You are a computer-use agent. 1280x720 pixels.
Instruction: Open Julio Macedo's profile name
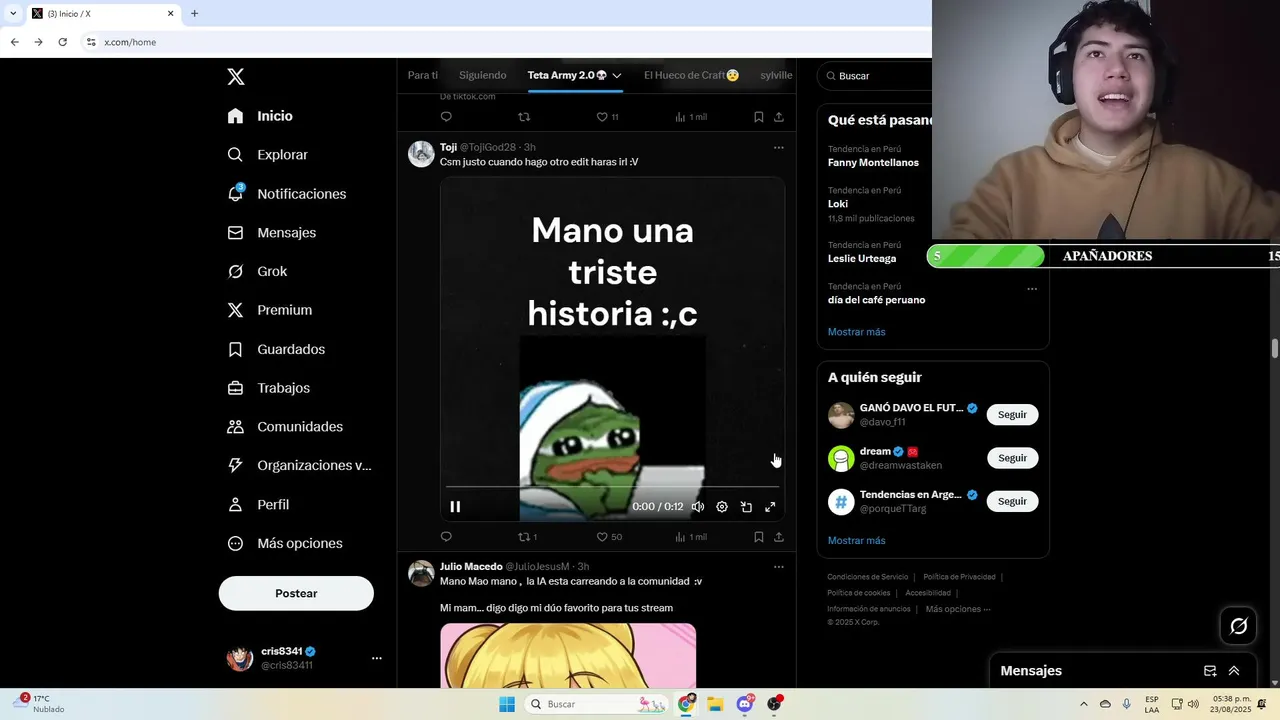pyautogui.click(x=471, y=567)
